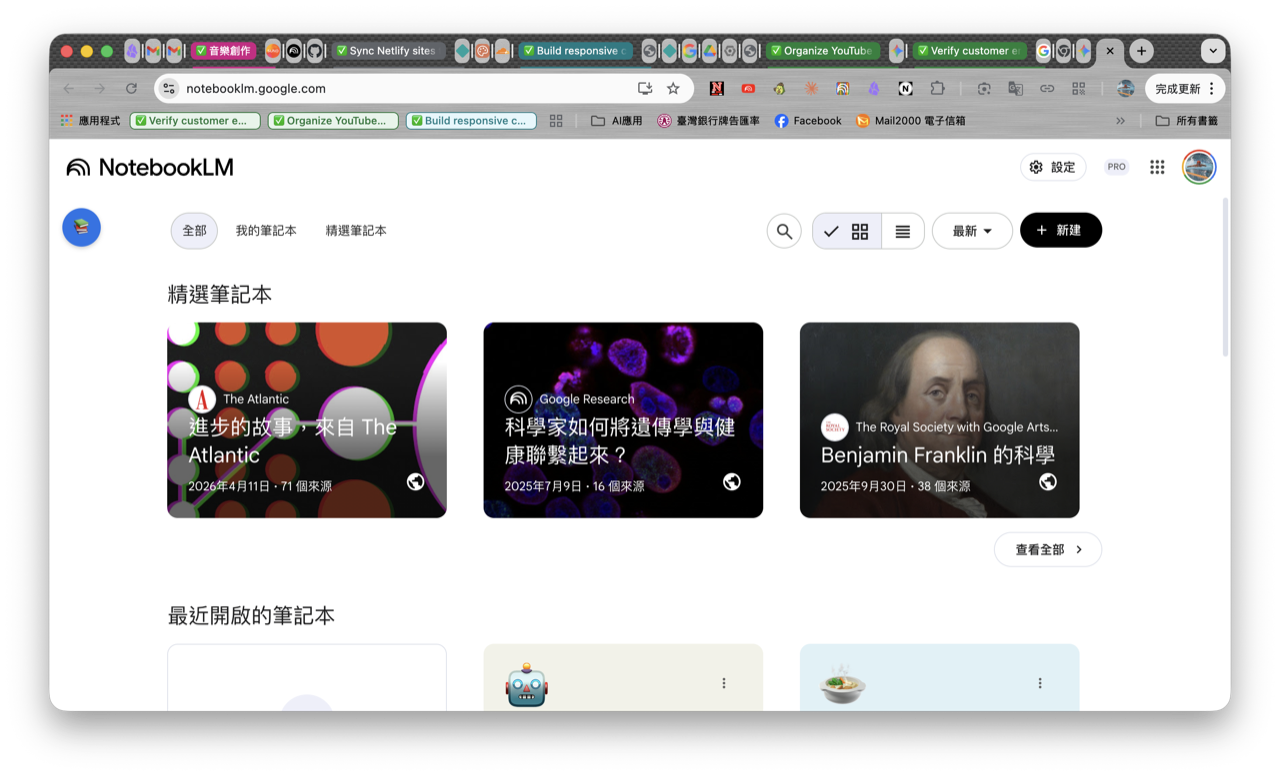Open site information icon in address bar

coord(169,88)
